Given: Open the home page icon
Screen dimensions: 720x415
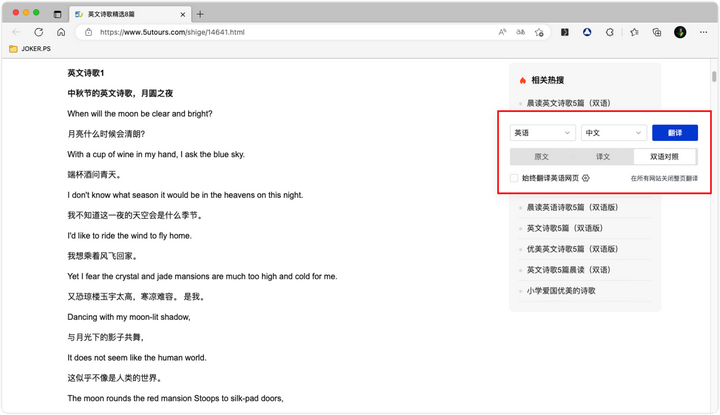Looking at the screenshot, I should coord(61,32).
